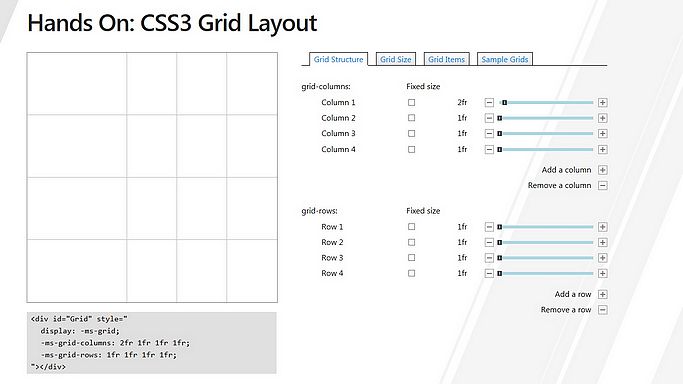
Task: Tick the Row 4 fixed size checkbox
Action: pos(411,273)
